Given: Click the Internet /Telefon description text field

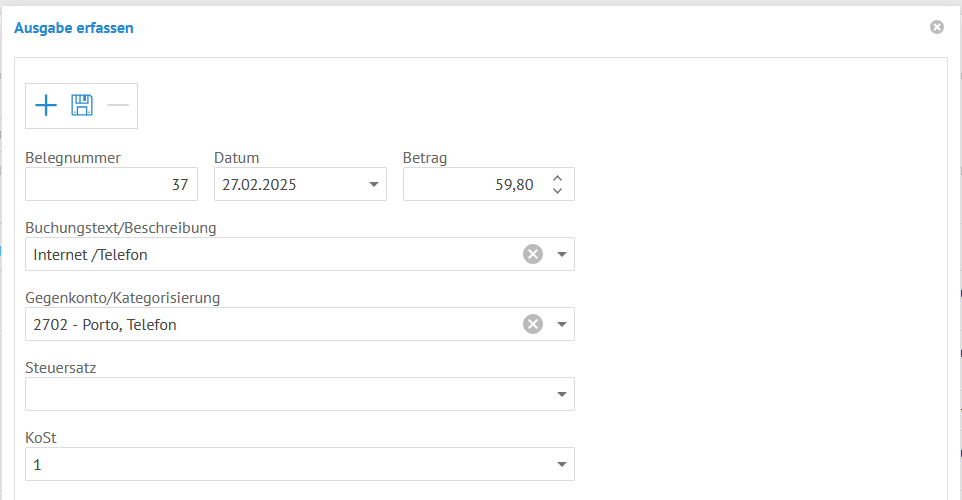Looking at the screenshot, I should click(270, 254).
